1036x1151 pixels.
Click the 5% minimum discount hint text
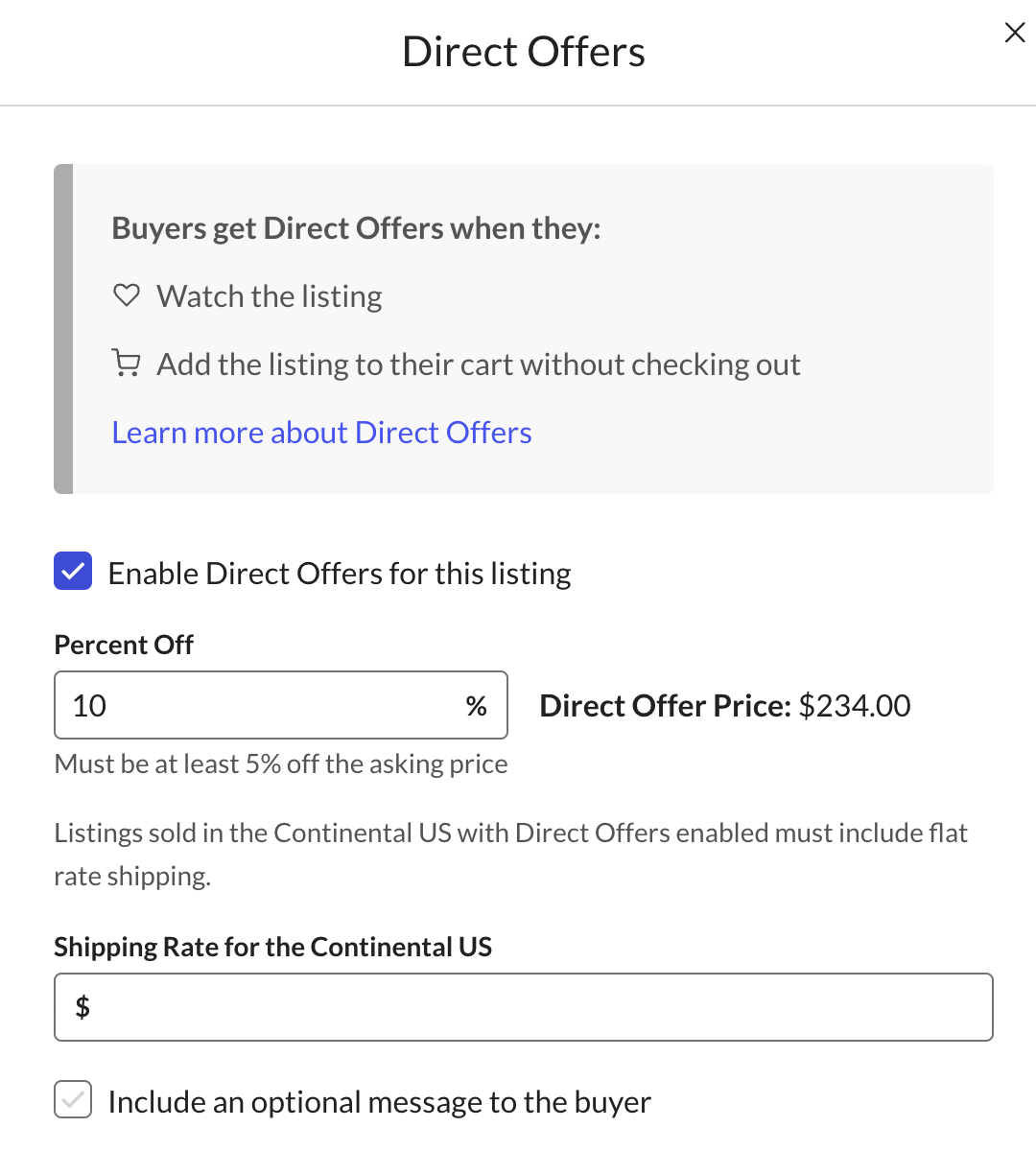pyautogui.click(x=281, y=763)
